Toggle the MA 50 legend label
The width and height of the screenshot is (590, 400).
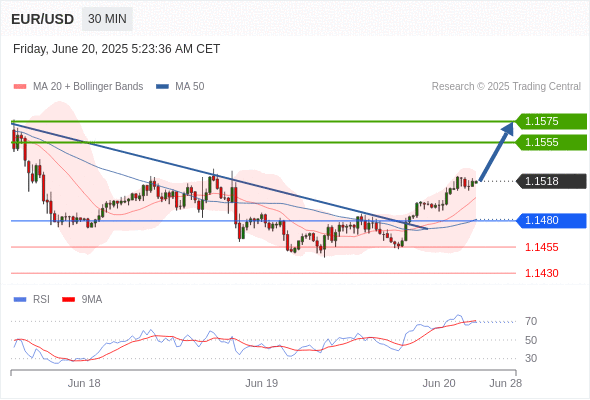pos(190,87)
